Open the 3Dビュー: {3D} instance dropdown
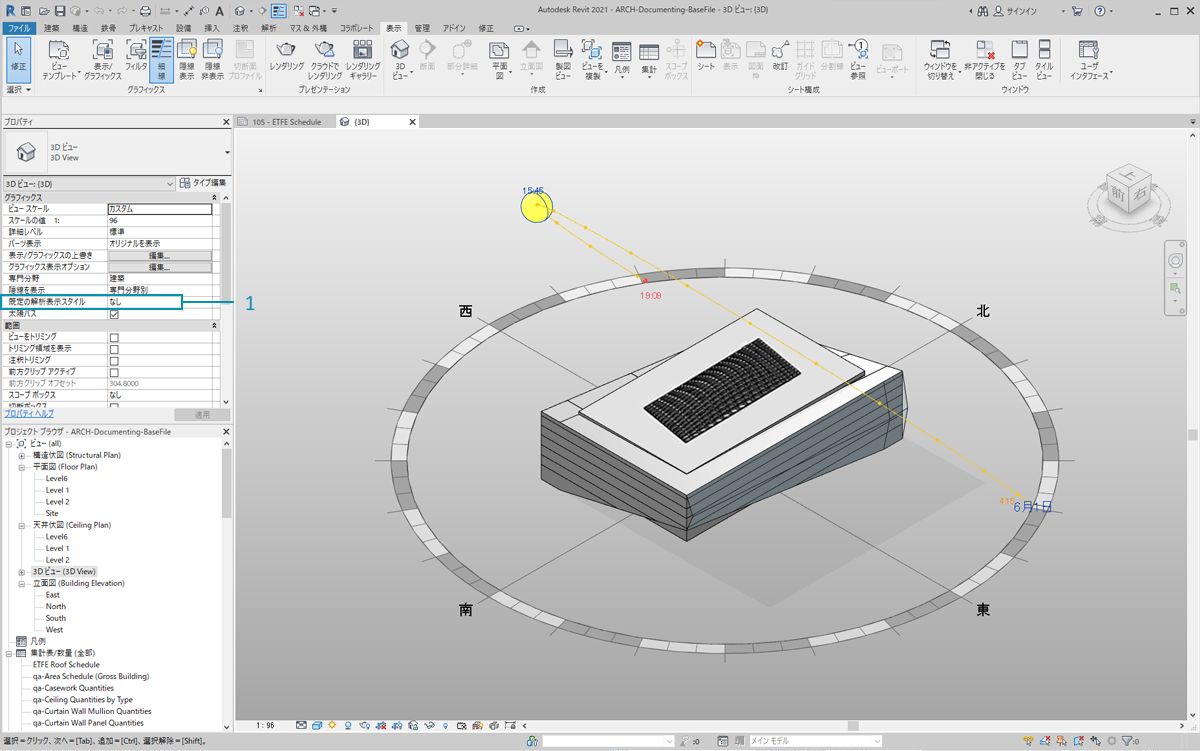Image resolution: width=1200 pixels, height=751 pixels. pyautogui.click(x=89, y=183)
